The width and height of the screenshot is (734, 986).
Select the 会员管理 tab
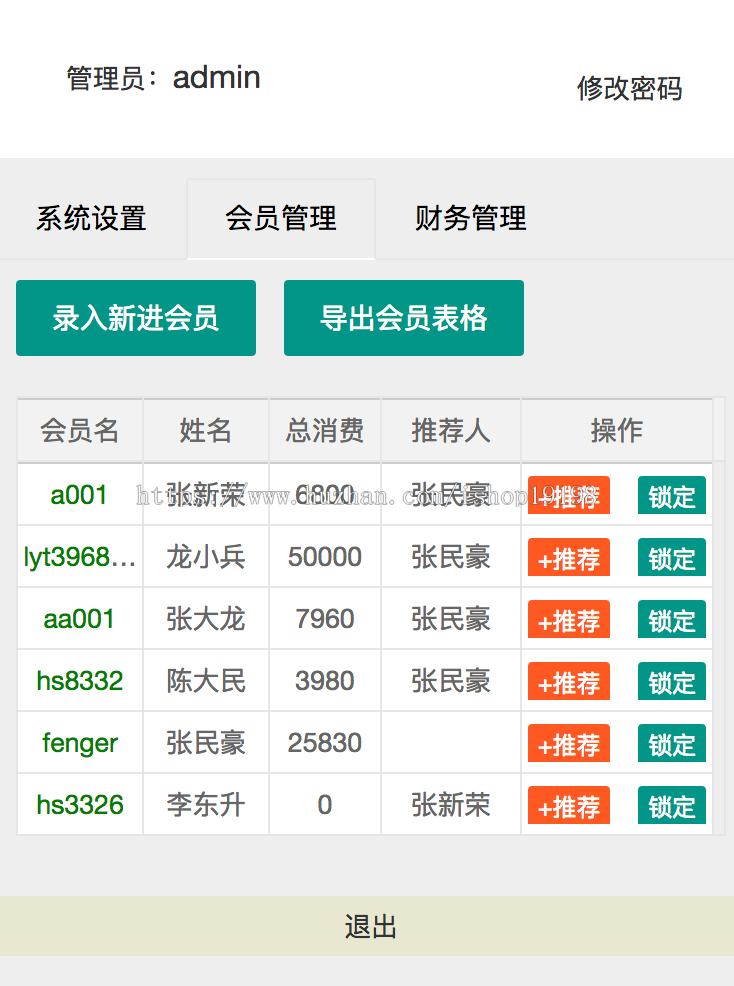tap(281, 219)
